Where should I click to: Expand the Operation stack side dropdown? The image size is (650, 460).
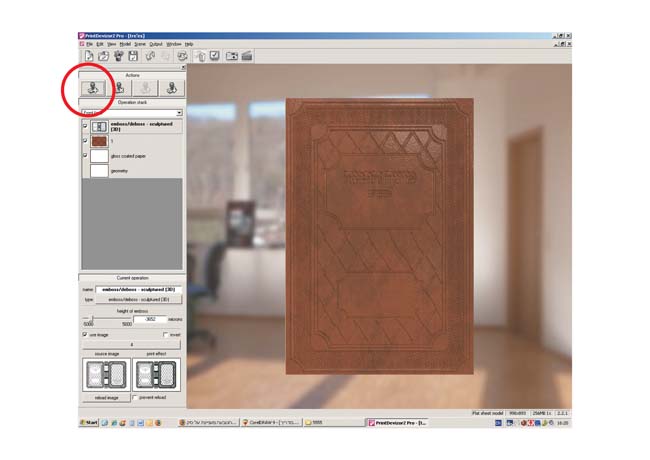click(x=179, y=113)
